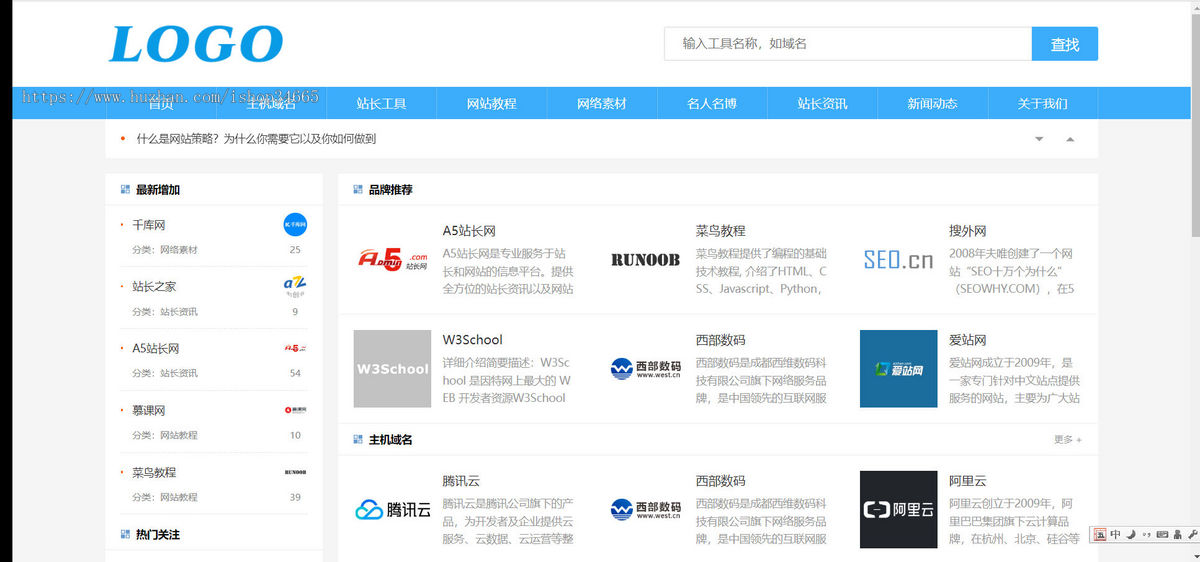This screenshot has height=562, width=1200.
Task: Open A5站长网 link in 最新增加 sidebar
Action: pyautogui.click(x=156, y=348)
